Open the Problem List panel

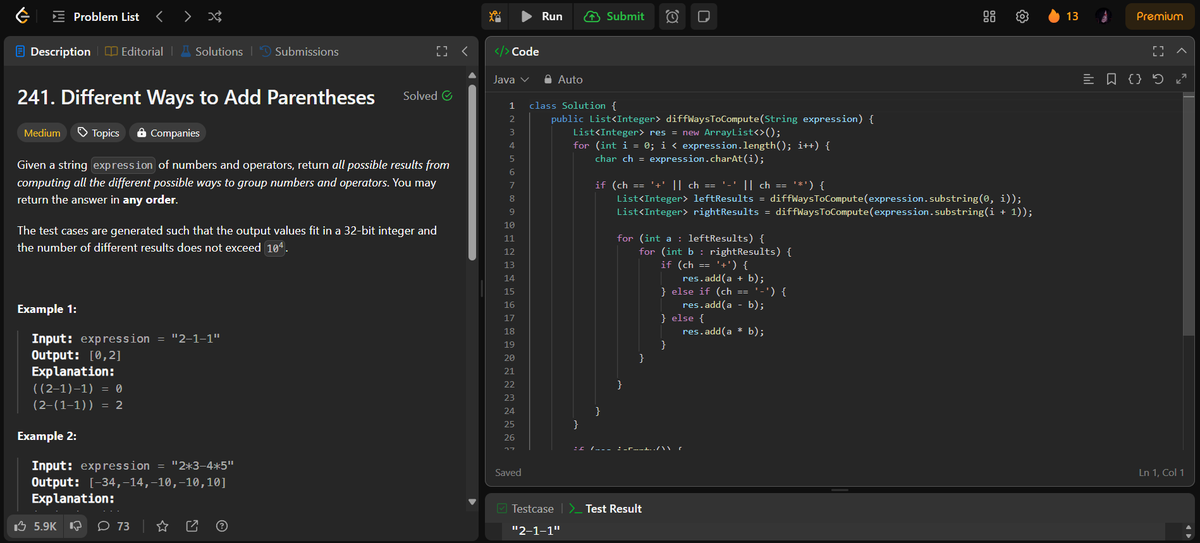click(95, 17)
